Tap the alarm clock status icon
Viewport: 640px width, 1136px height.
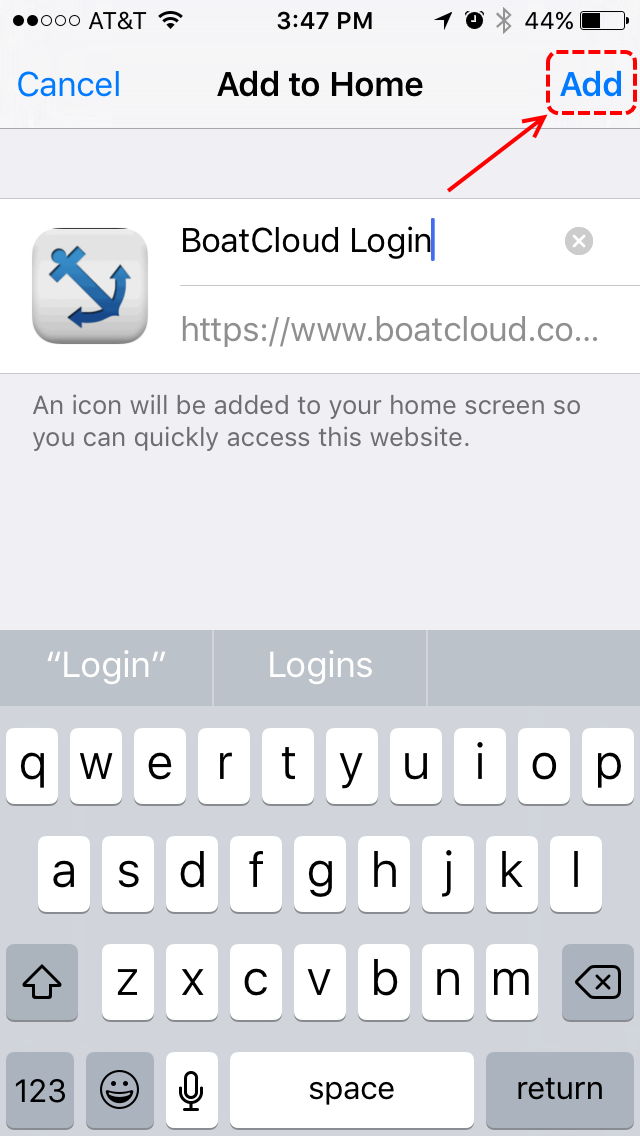pyautogui.click(x=475, y=21)
